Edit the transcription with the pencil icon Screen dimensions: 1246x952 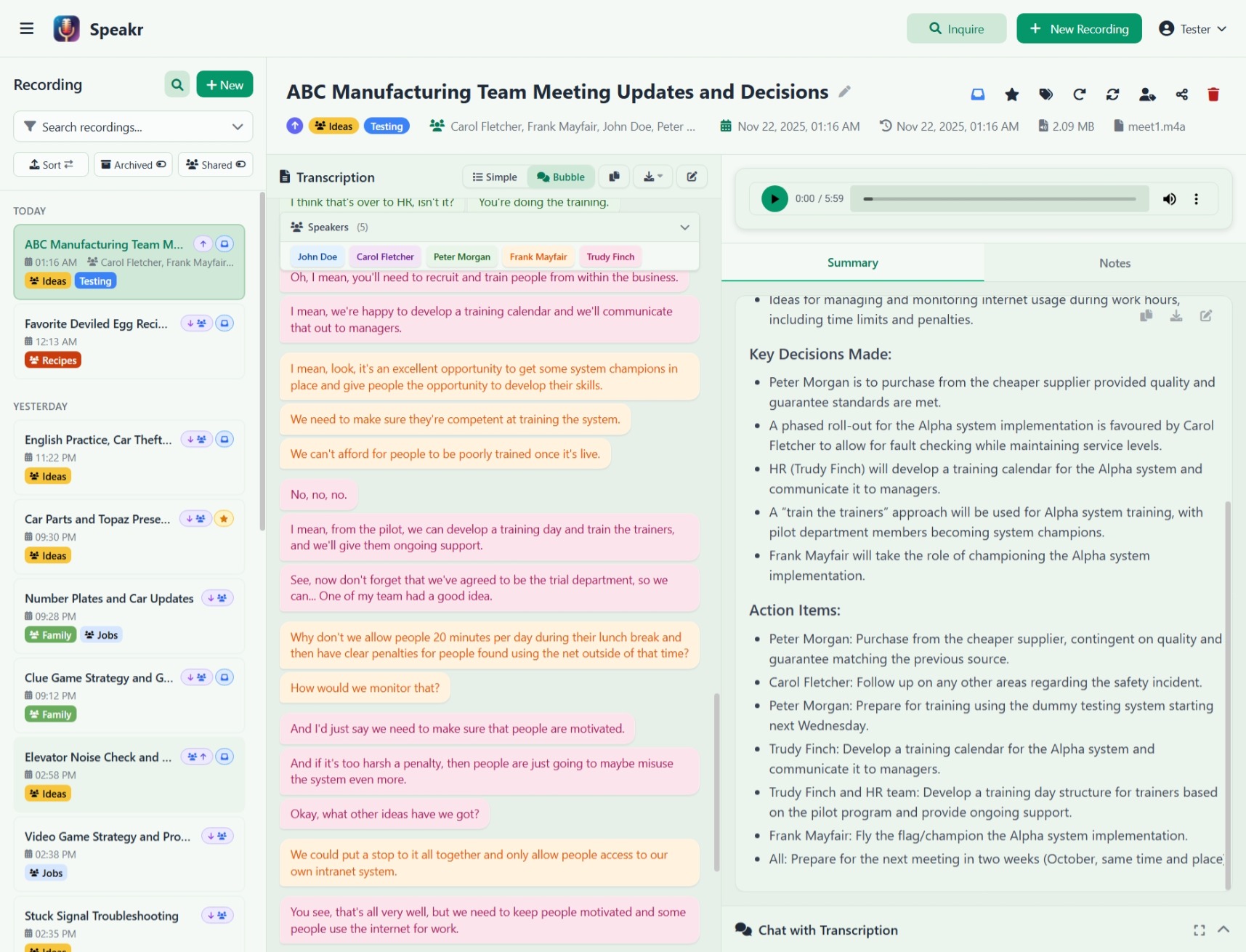tap(692, 177)
